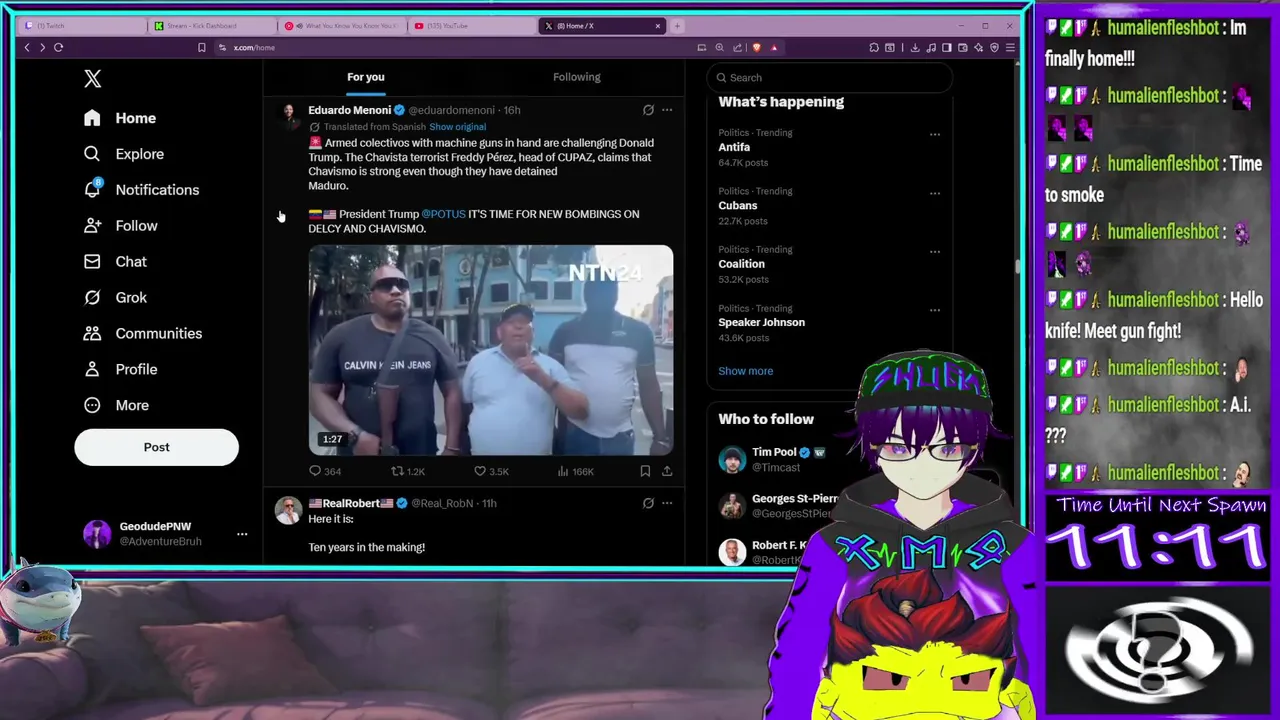This screenshot has width=1280, height=720.
Task: Open Profile from the sidebar
Action: [x=120, y=370]
